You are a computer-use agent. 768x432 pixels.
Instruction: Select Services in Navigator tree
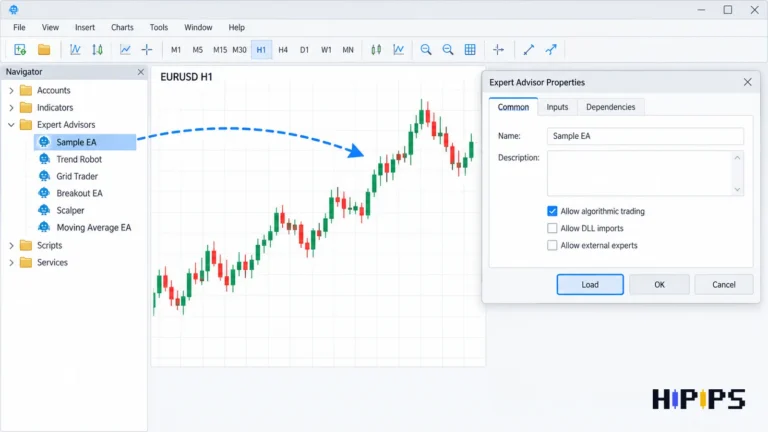coord(52,263)
